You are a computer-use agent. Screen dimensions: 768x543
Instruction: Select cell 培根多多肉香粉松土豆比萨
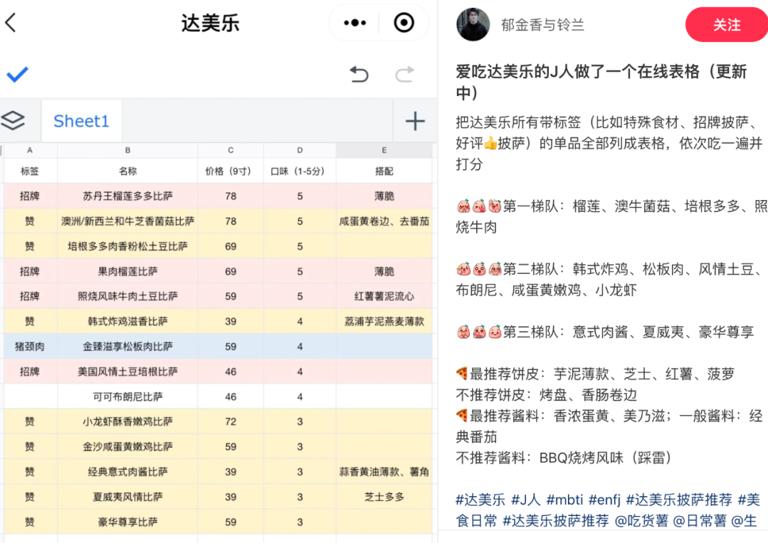point(128,246)
